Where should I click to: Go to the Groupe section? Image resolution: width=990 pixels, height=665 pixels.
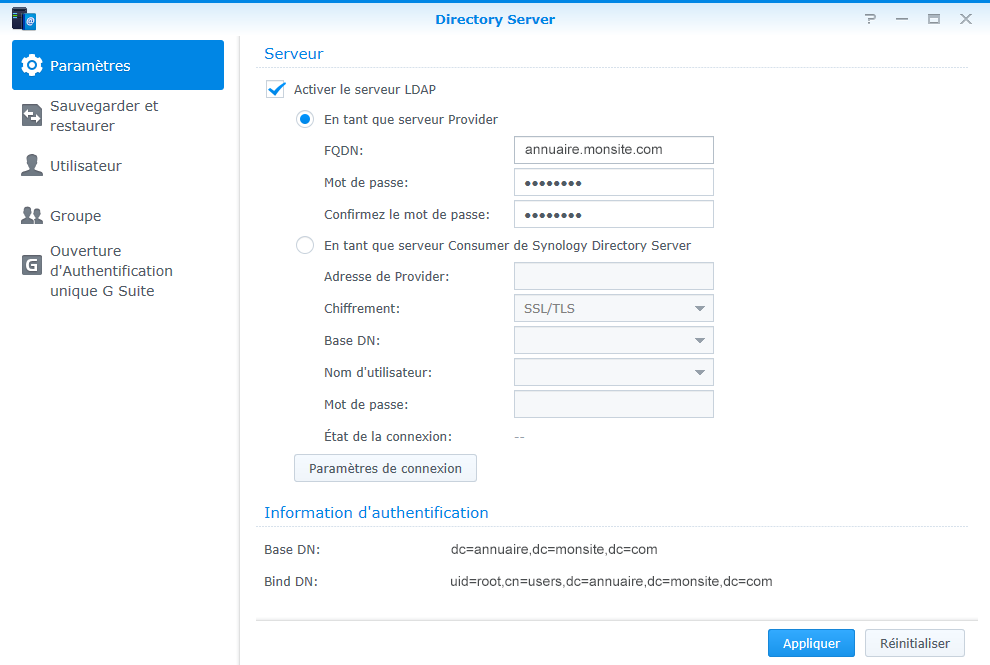(118, 215)
